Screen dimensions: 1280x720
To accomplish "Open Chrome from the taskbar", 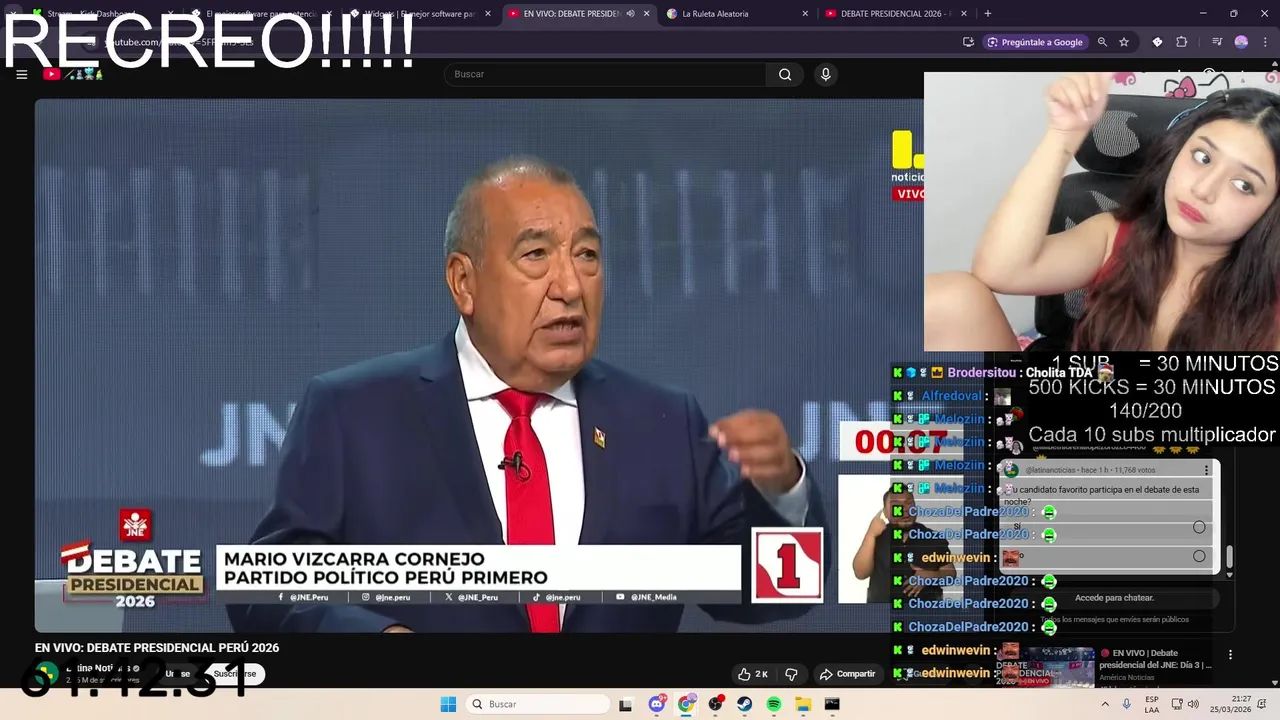I will click(686, 704).
